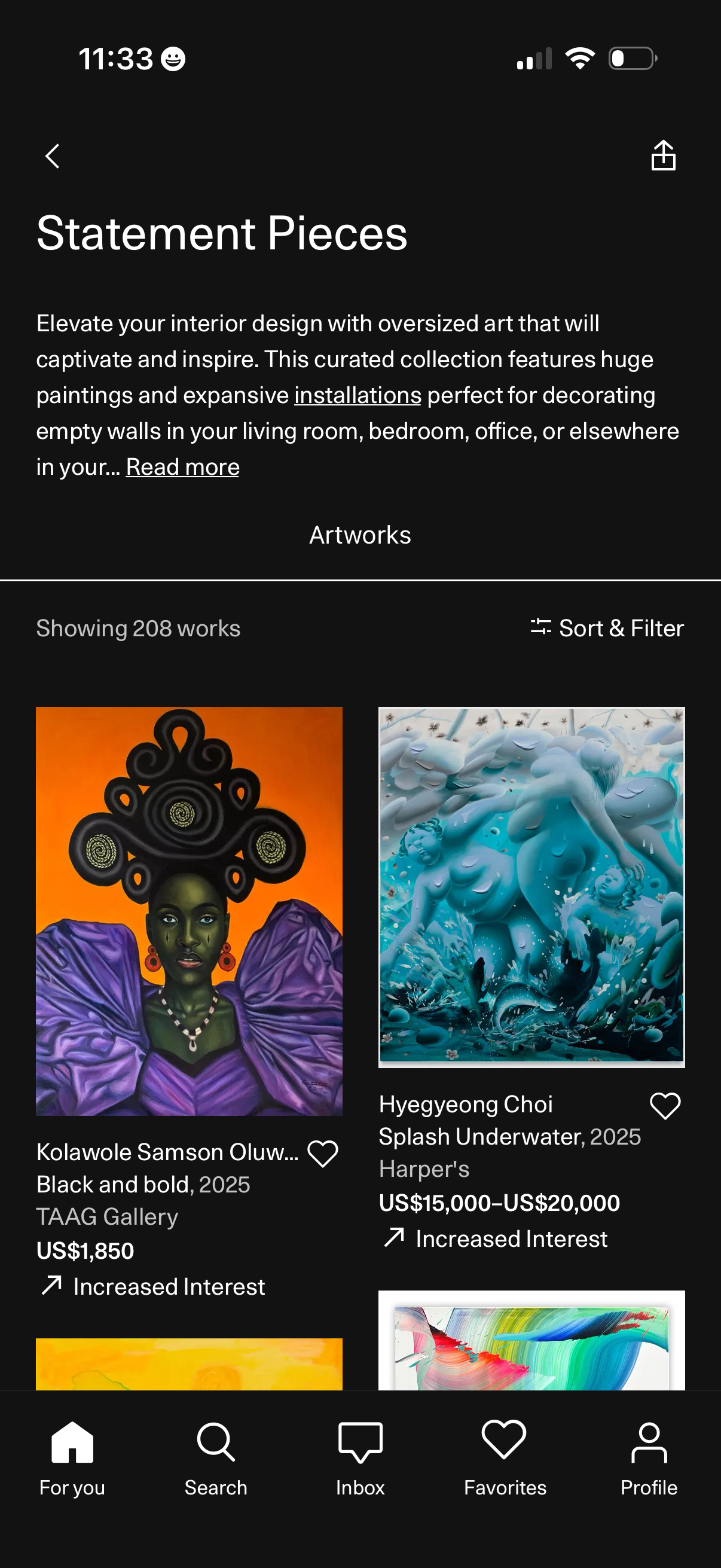Tap the Kolawole Samson artist name
The image size is (721, 1568).
(x=167, y=1152)
